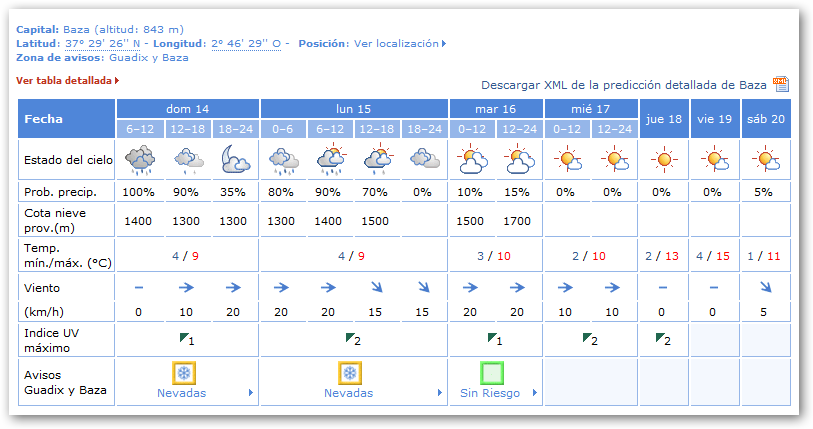This screenshot has height=429, width=813.
Task: Click the green Sin Riesgo warning icon
Action: pyautogui.click(x=492, y=374)
